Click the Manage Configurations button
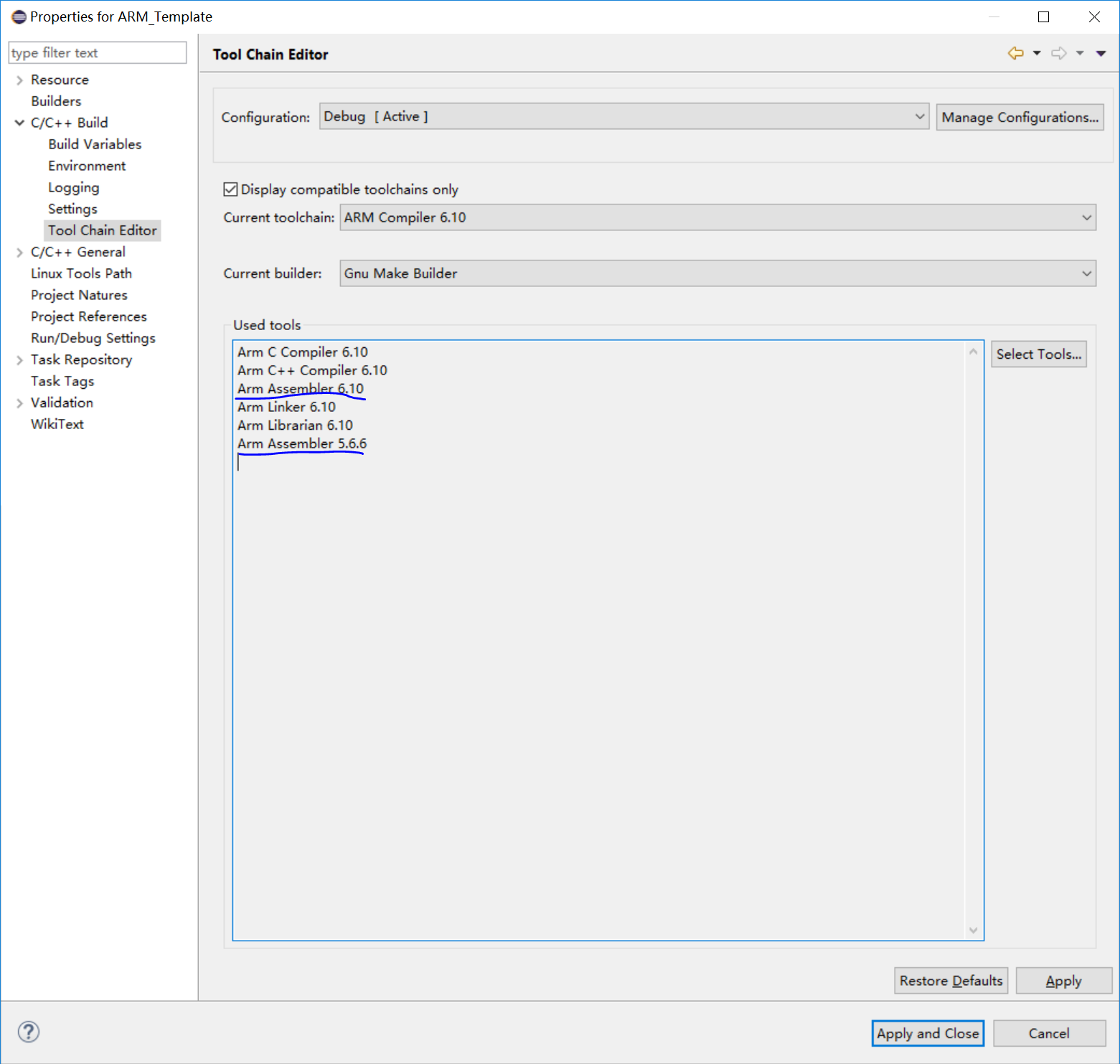The height and width of the screenshot is (1064, 1120). 1020,117
